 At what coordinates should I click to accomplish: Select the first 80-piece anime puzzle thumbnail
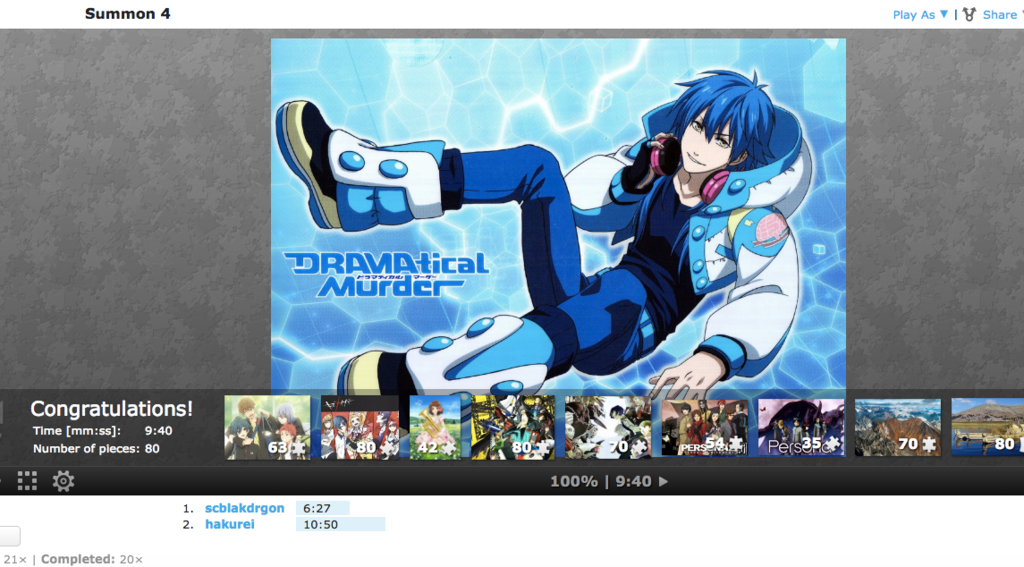(360, 427)
